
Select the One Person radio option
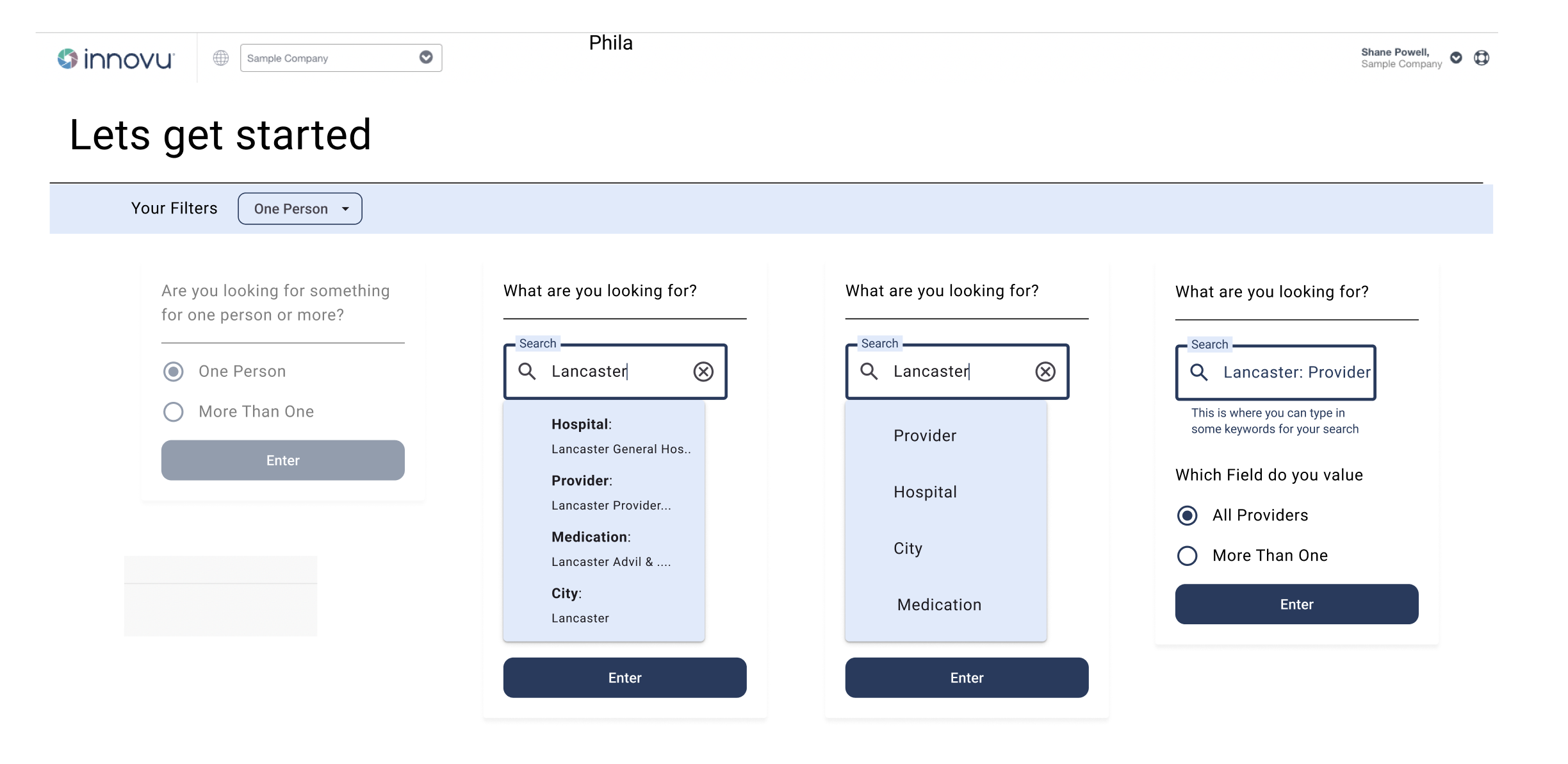click(x=174, y=372)
